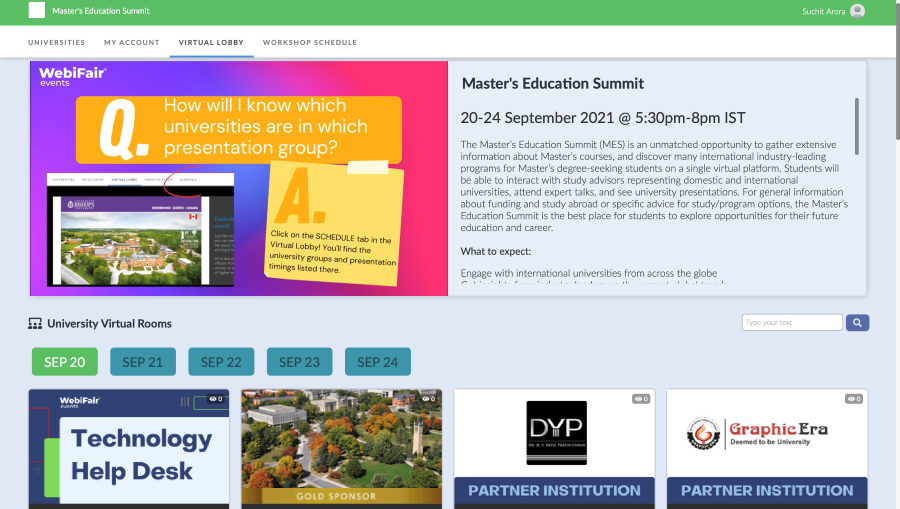Select the SEP 20 date button
Image resolution: width=900 pixels, height=509 pixels.
coord(65,362)
